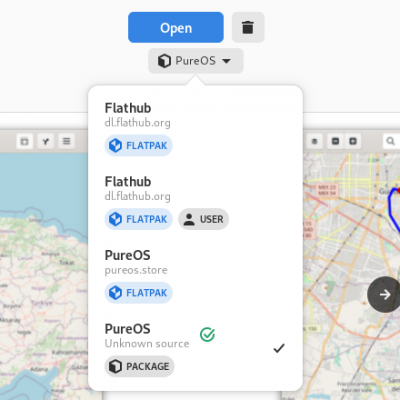Click the right street map screenshot thumbnail
This screenshot has height=400, width=400.
(x=351, y=264)
